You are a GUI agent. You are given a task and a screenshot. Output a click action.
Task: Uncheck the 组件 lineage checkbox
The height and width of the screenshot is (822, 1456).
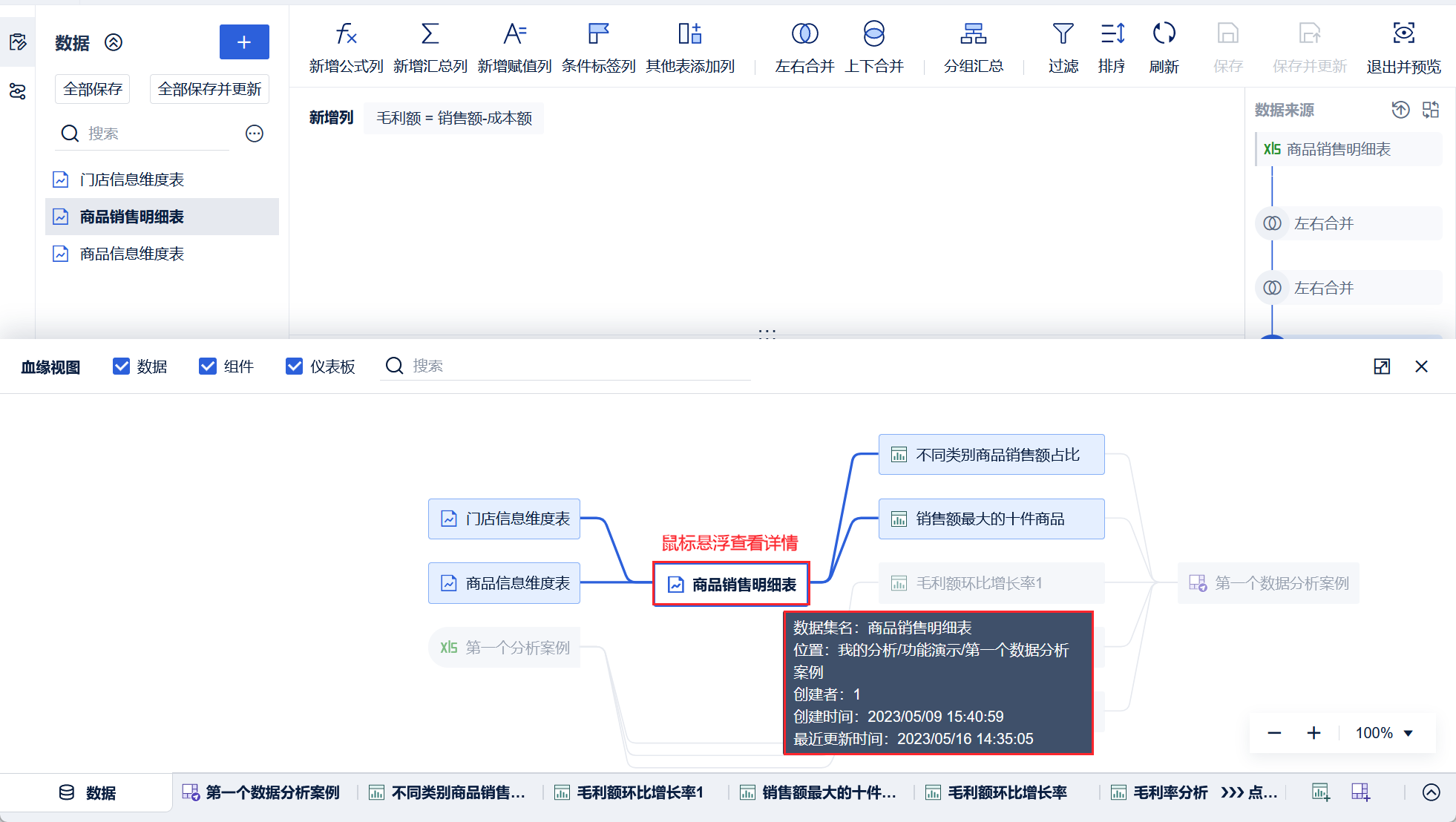point(208,366)
